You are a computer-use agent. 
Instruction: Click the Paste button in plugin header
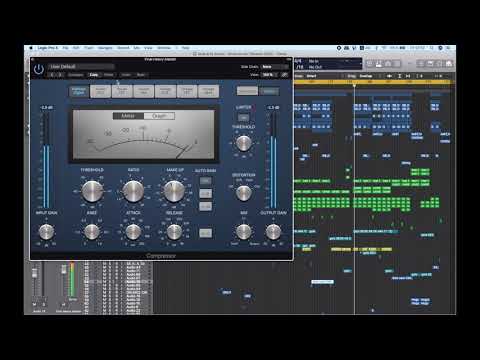(x=109, y=75)
